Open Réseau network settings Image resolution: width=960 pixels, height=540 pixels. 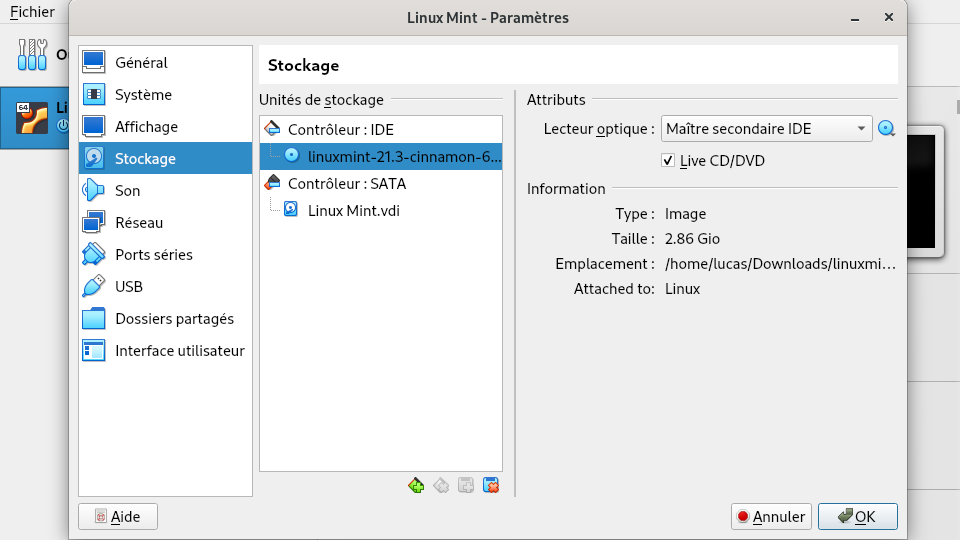tap(138, 223)
